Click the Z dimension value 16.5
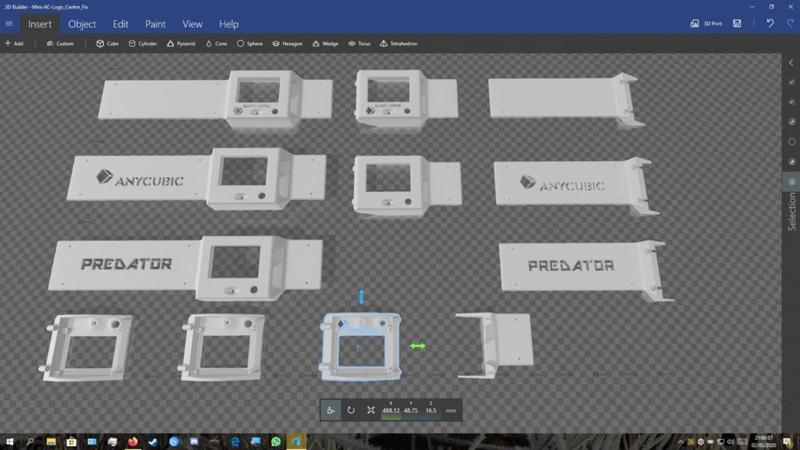The image size is (800, 450). pos(431,410)
